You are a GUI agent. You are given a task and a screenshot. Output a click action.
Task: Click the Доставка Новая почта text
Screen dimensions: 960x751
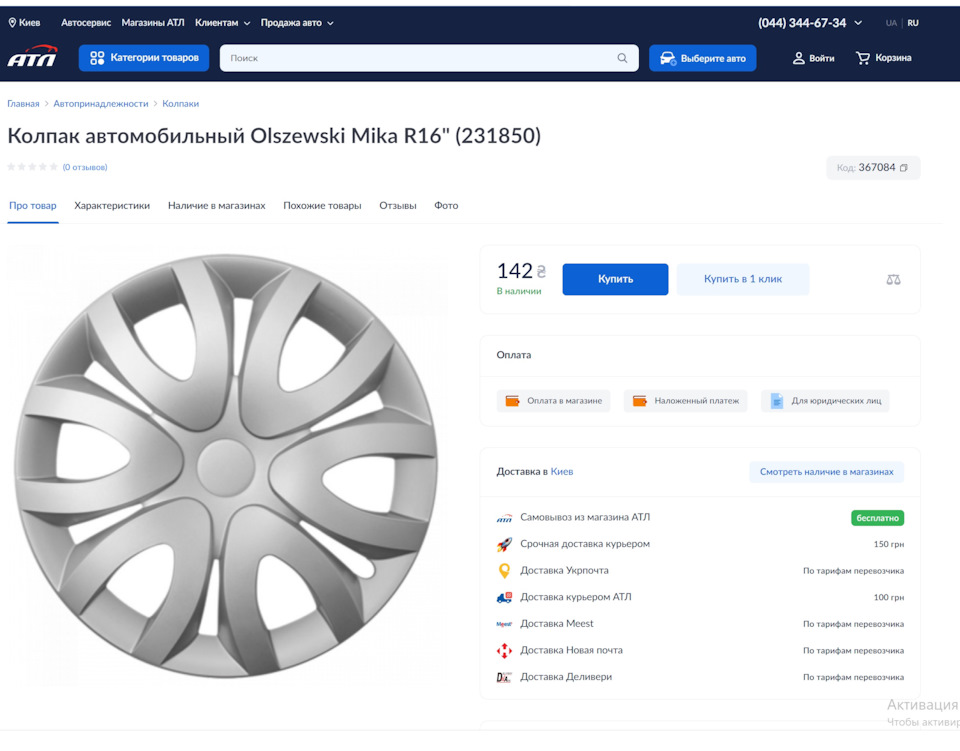[x=571, y=650]
